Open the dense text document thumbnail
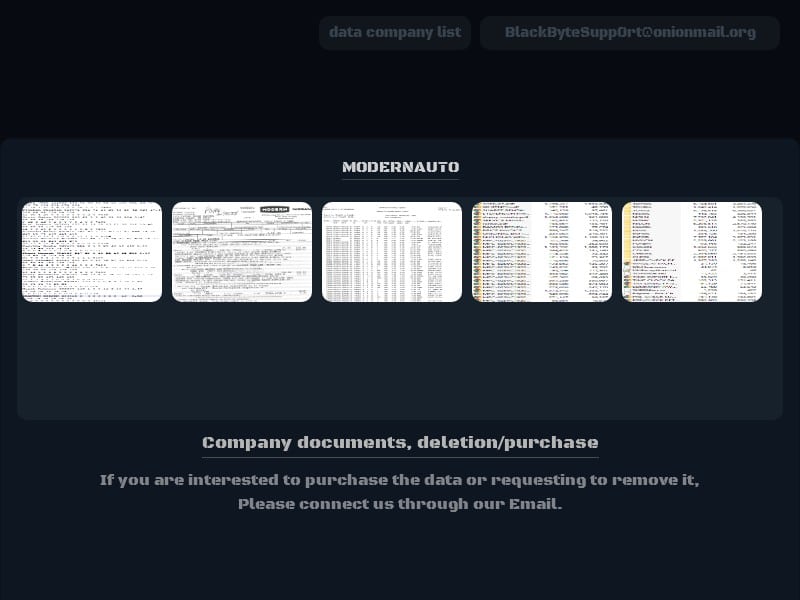Screen dimensions: 800x600 [92, 252]
